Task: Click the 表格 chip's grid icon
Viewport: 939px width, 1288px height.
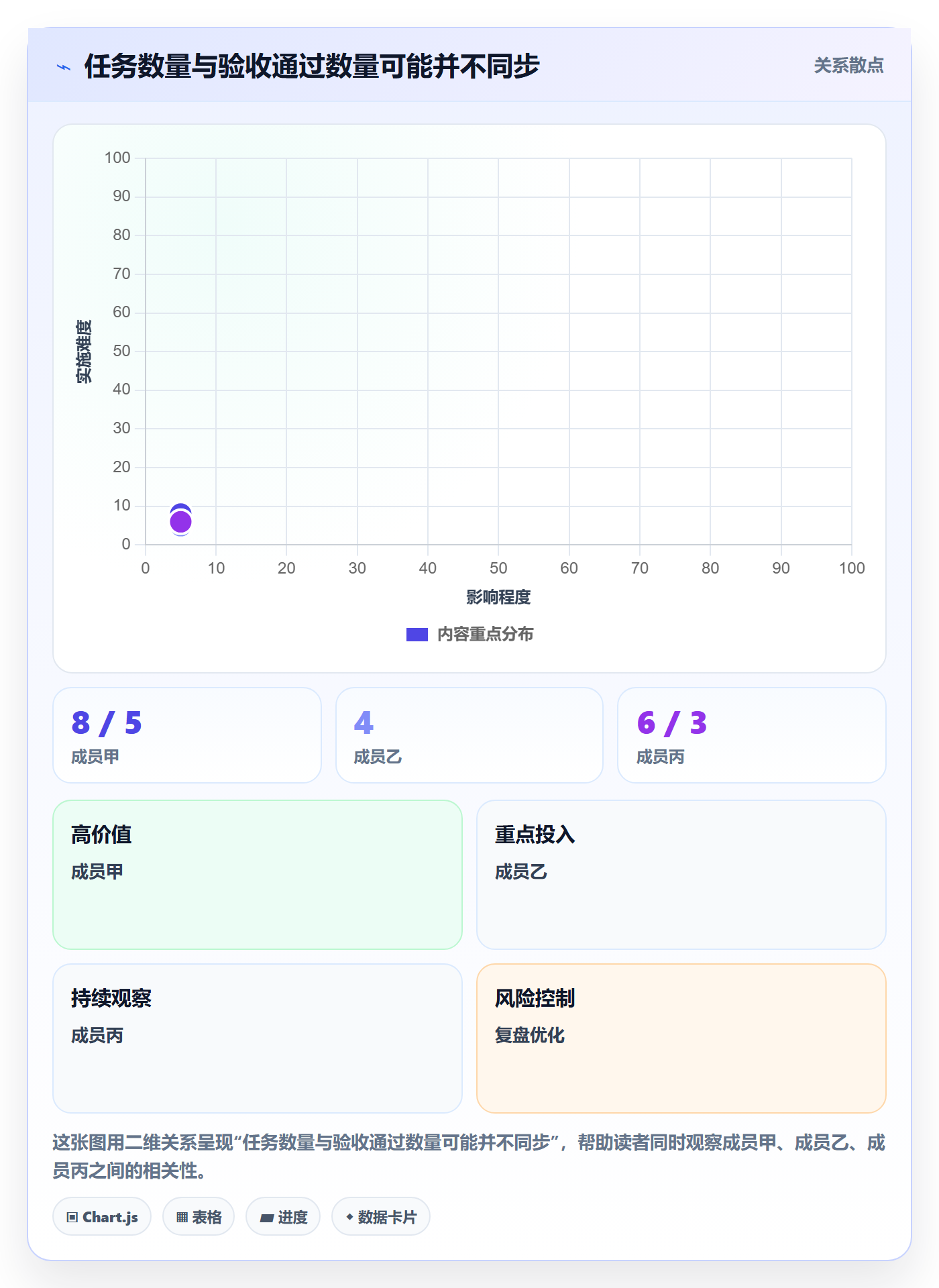Action: pyautogui.click(x=182, y=1218)
